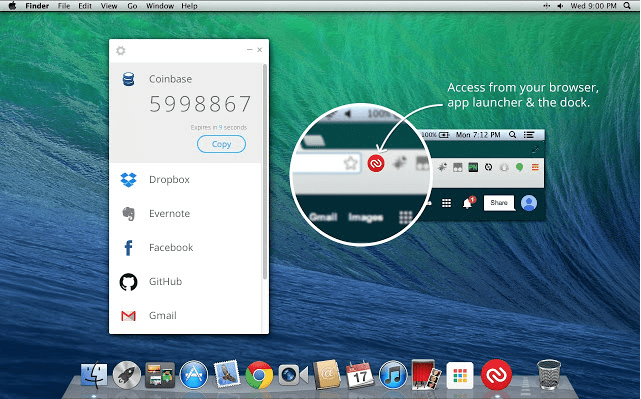
Task: Click the token 5998867
Action: click(x=200, y=104)
